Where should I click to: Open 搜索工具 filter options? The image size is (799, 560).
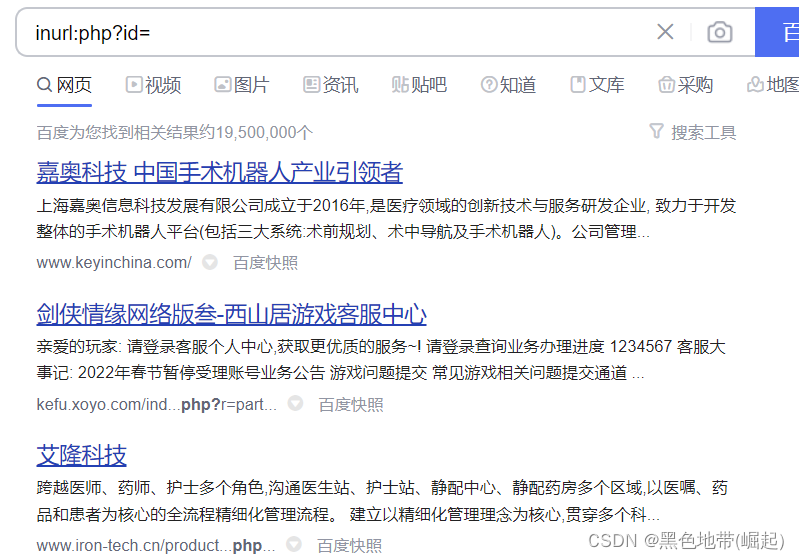(693, 132)
